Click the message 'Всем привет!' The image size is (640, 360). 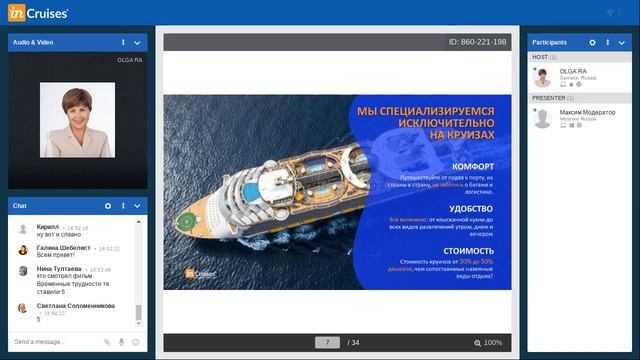click(x=56, y=255)
